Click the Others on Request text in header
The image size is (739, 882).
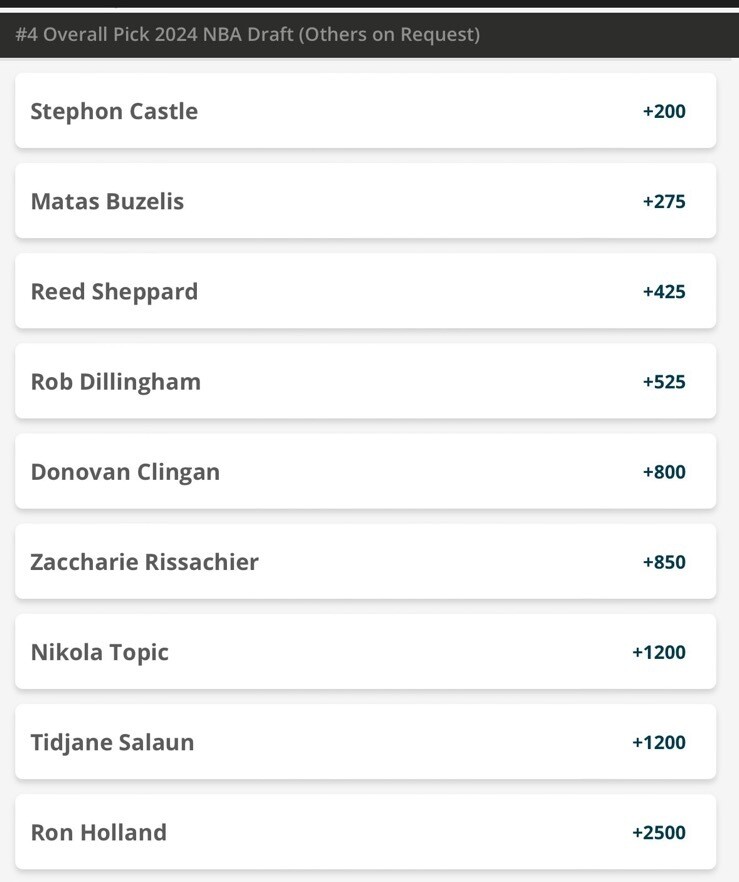(390, 34)
